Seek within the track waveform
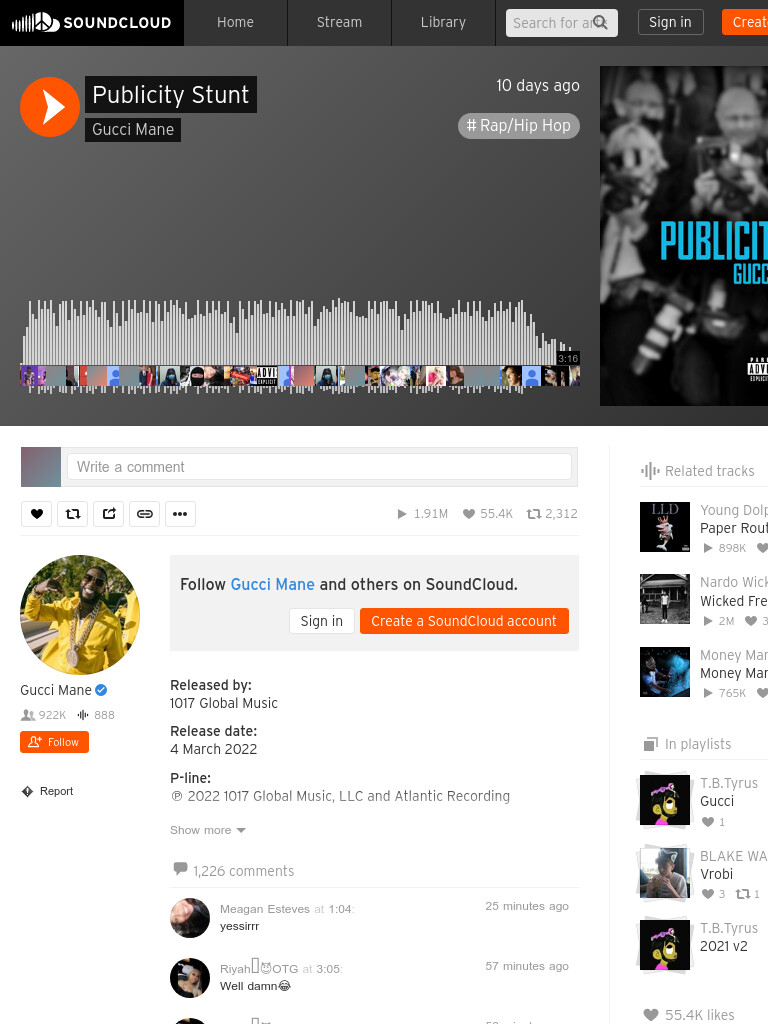 (300, 346)
